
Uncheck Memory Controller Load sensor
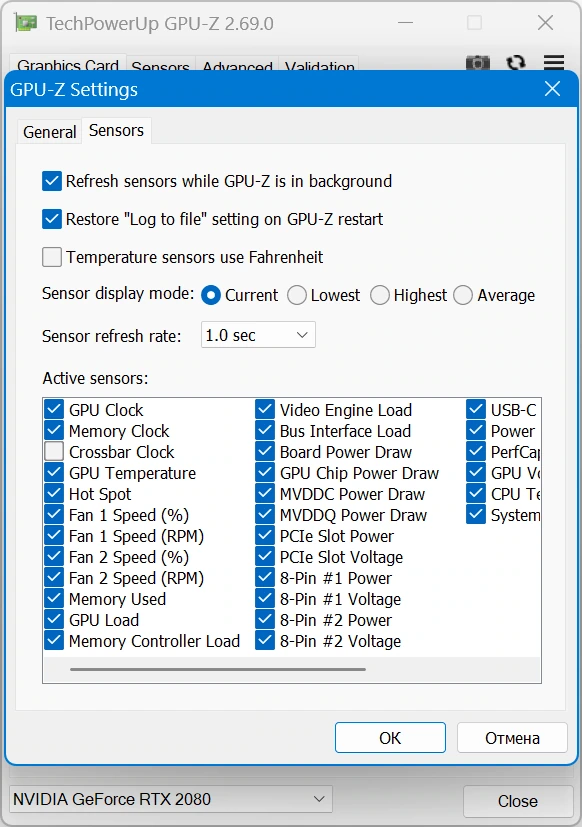pos(54,641)
